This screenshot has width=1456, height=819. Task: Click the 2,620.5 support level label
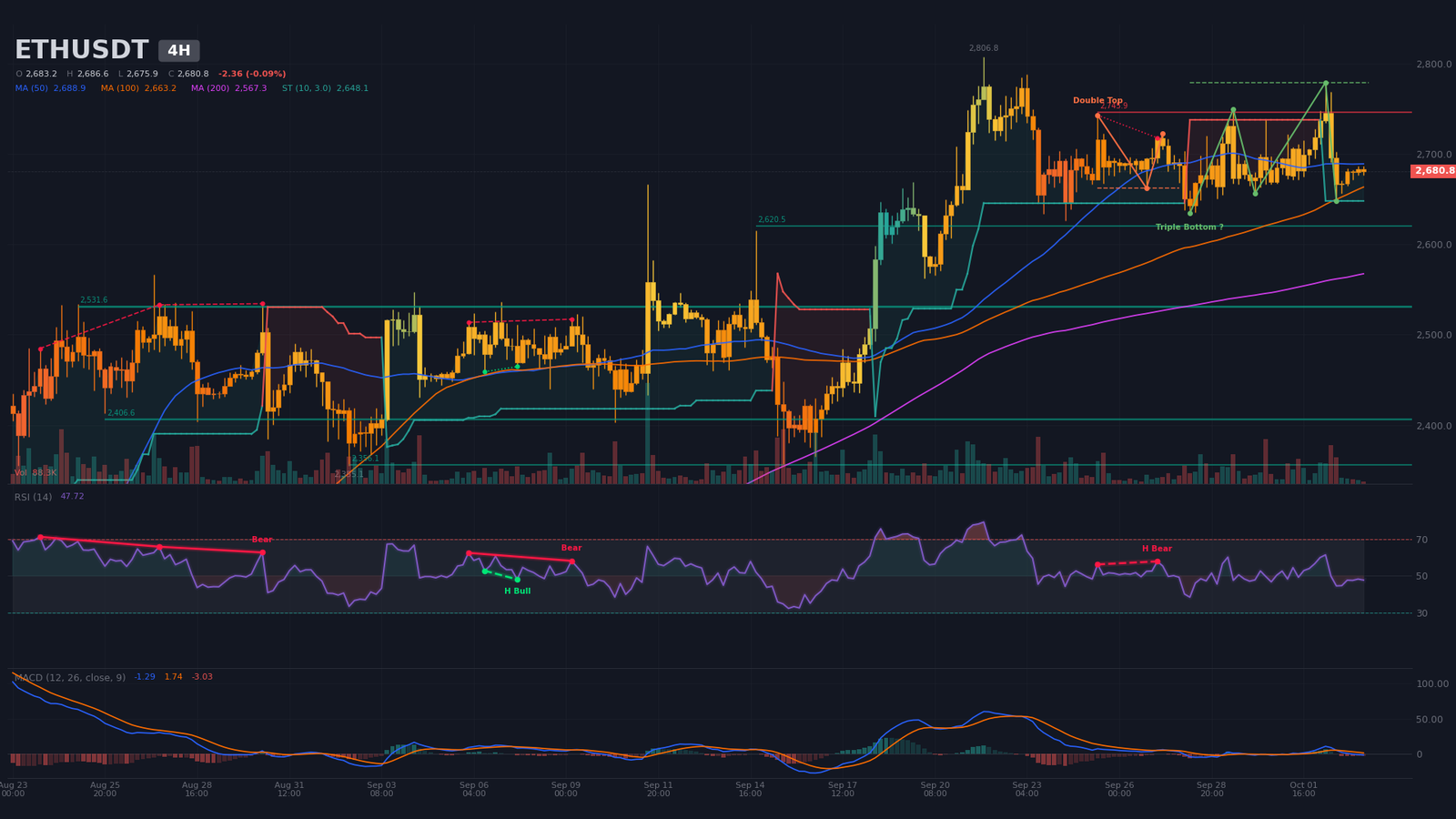[771, 220]
